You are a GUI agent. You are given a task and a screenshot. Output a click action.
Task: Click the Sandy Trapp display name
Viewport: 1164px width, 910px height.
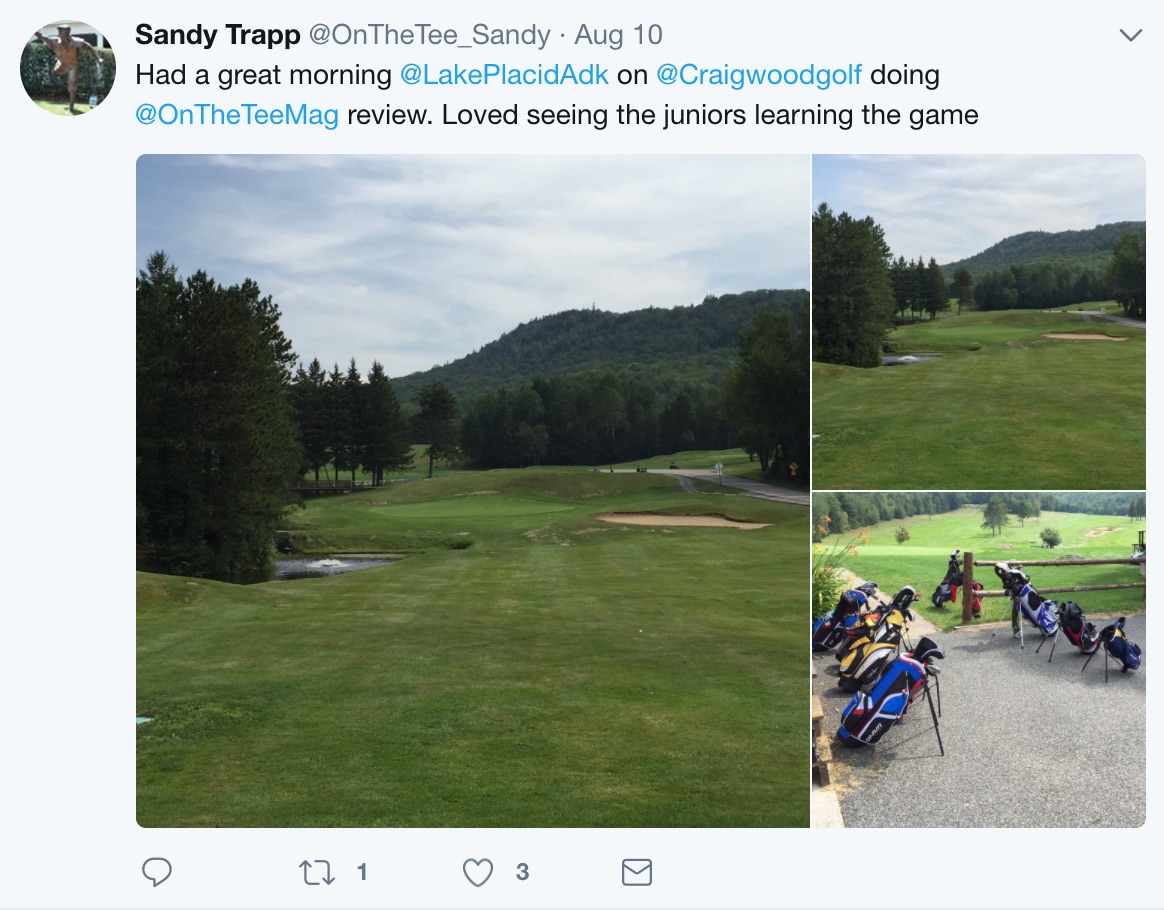(x=217, y=35)
